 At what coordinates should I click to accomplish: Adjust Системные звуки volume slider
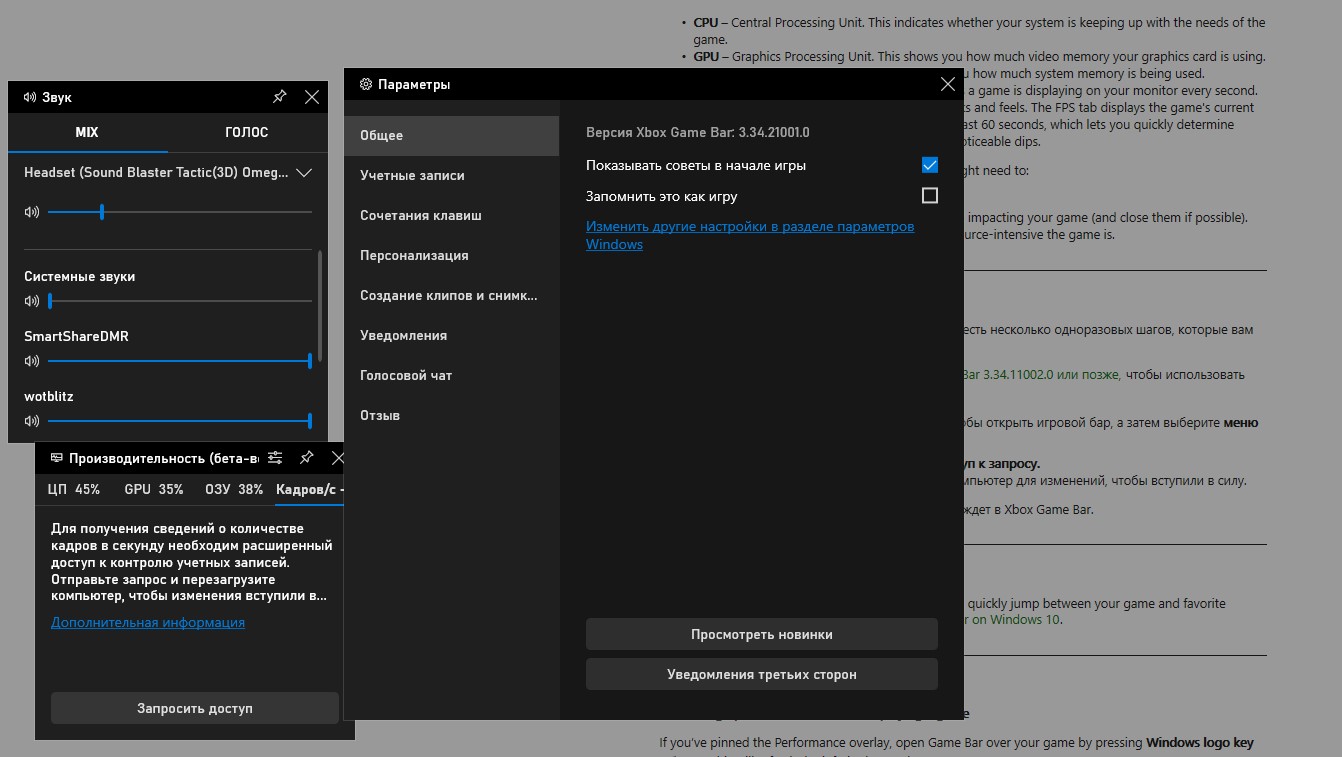tap(180, 301)
